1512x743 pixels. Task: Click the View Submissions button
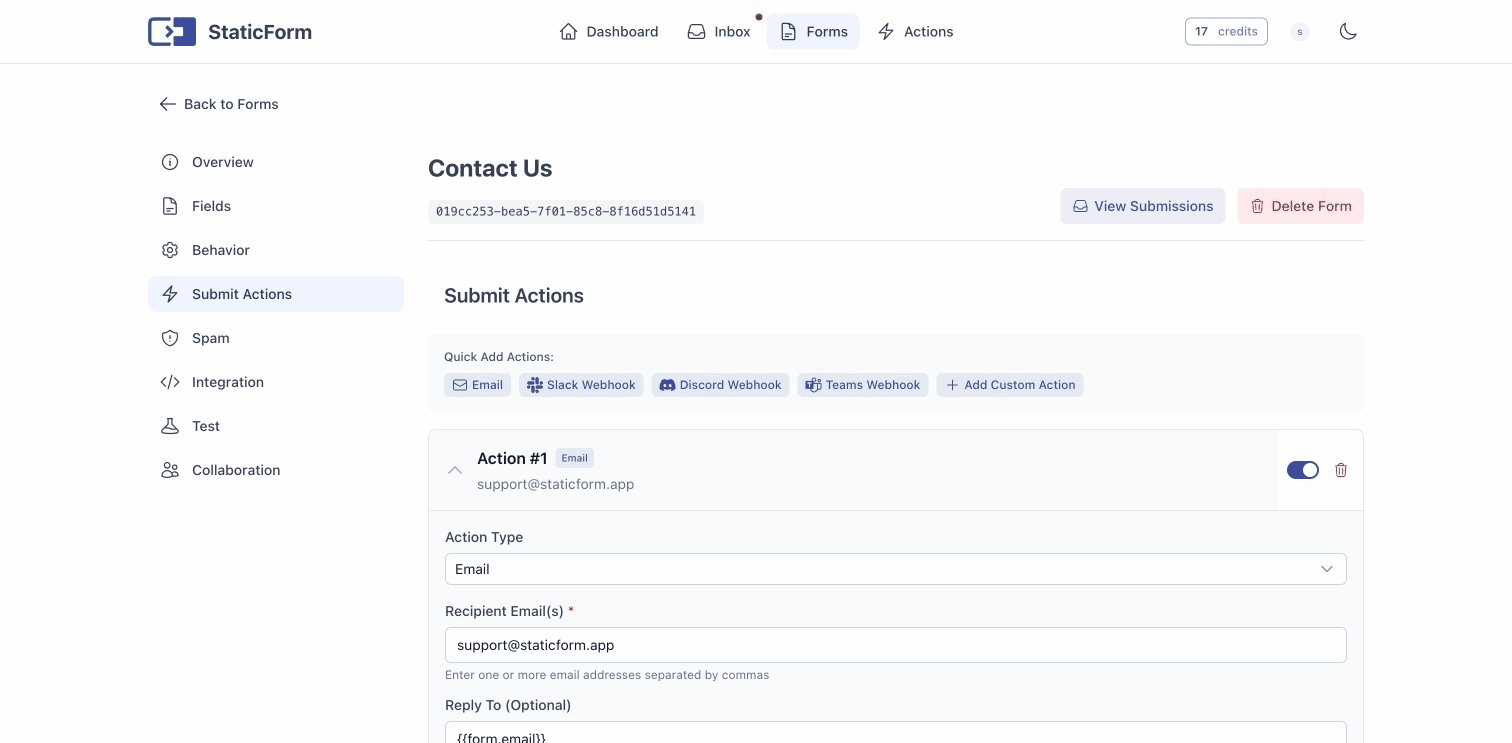point(1142,206)
